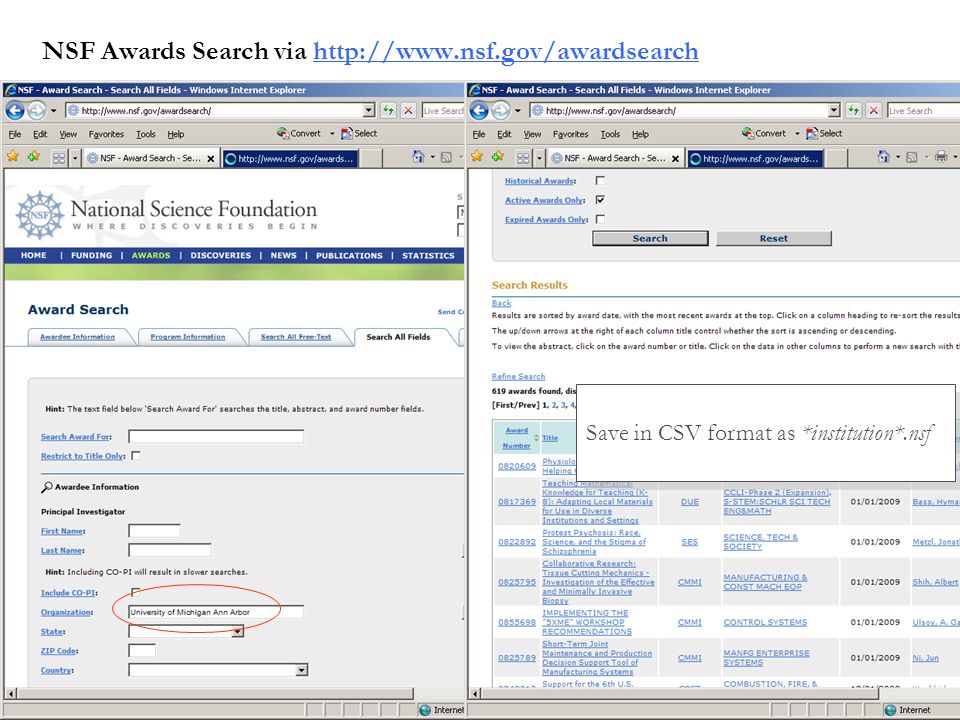Switch to Program Information tab
This screenshot has height=720, width=960.
[188, 337]
